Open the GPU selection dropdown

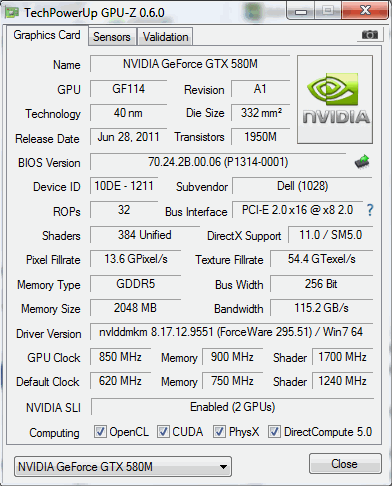123,467
